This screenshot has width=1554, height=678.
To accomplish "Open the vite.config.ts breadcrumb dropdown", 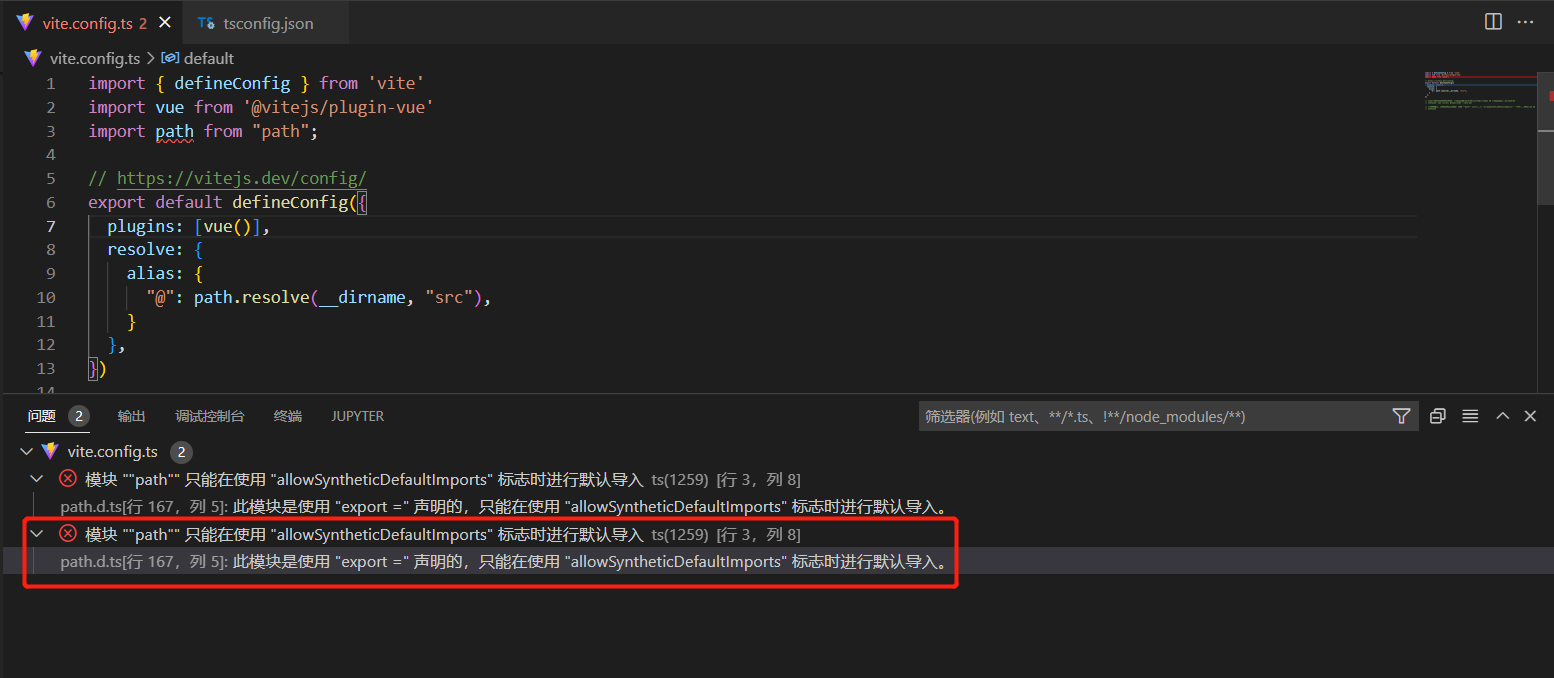I will coord(95,58).
